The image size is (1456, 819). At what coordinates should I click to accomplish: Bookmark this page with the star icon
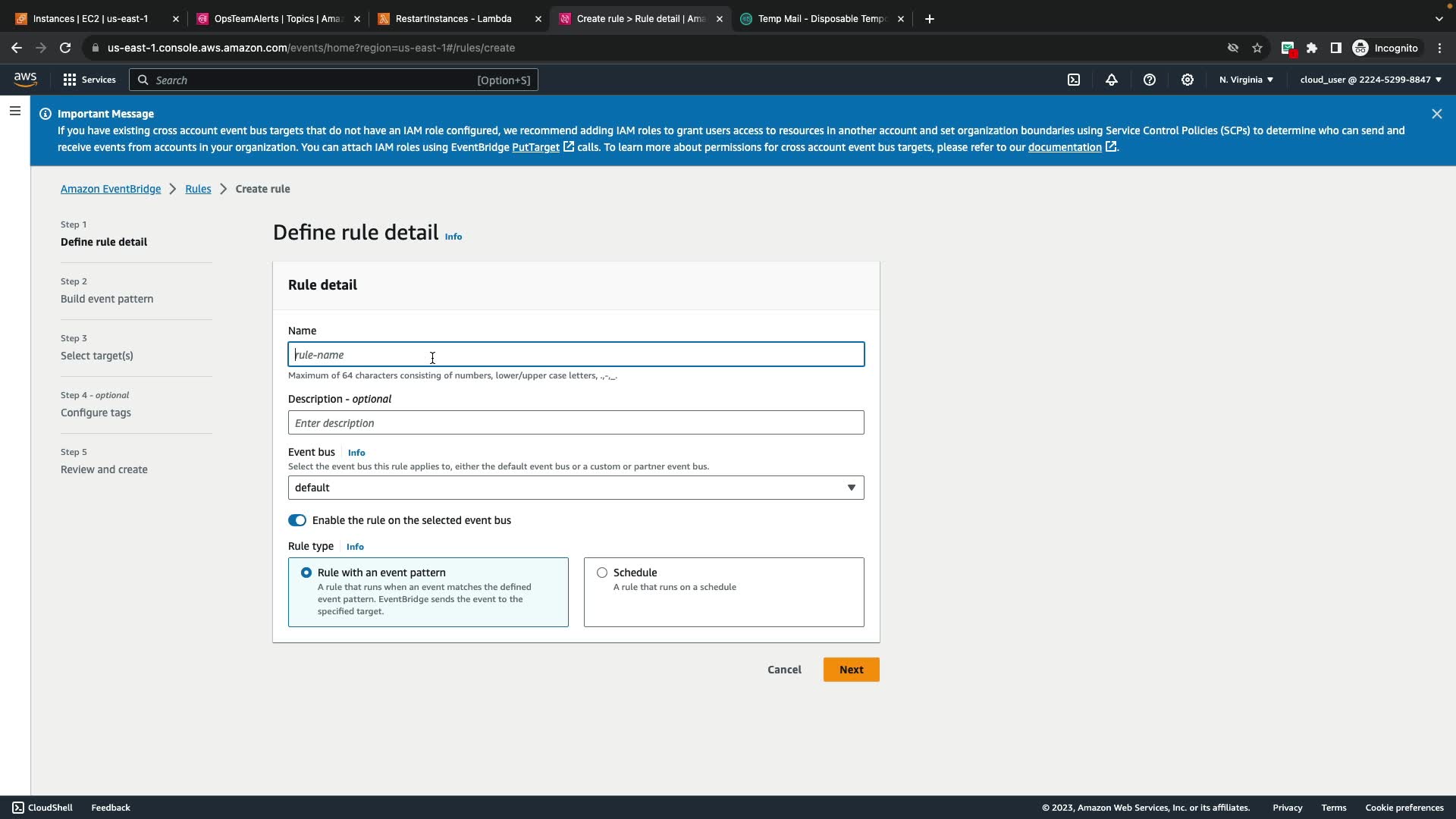pos(1257,48)
